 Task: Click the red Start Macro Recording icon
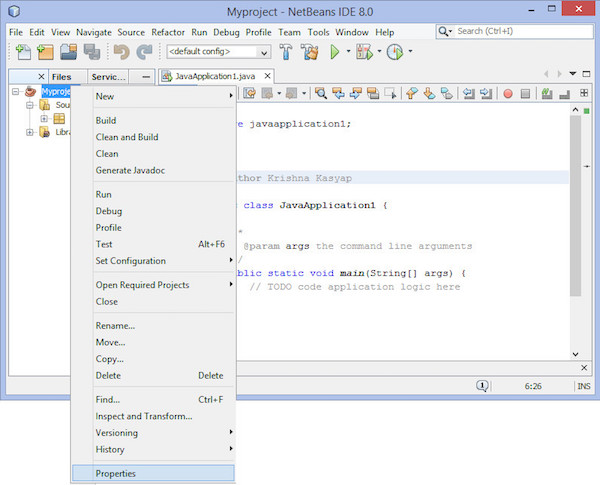(x=508, y=94)
